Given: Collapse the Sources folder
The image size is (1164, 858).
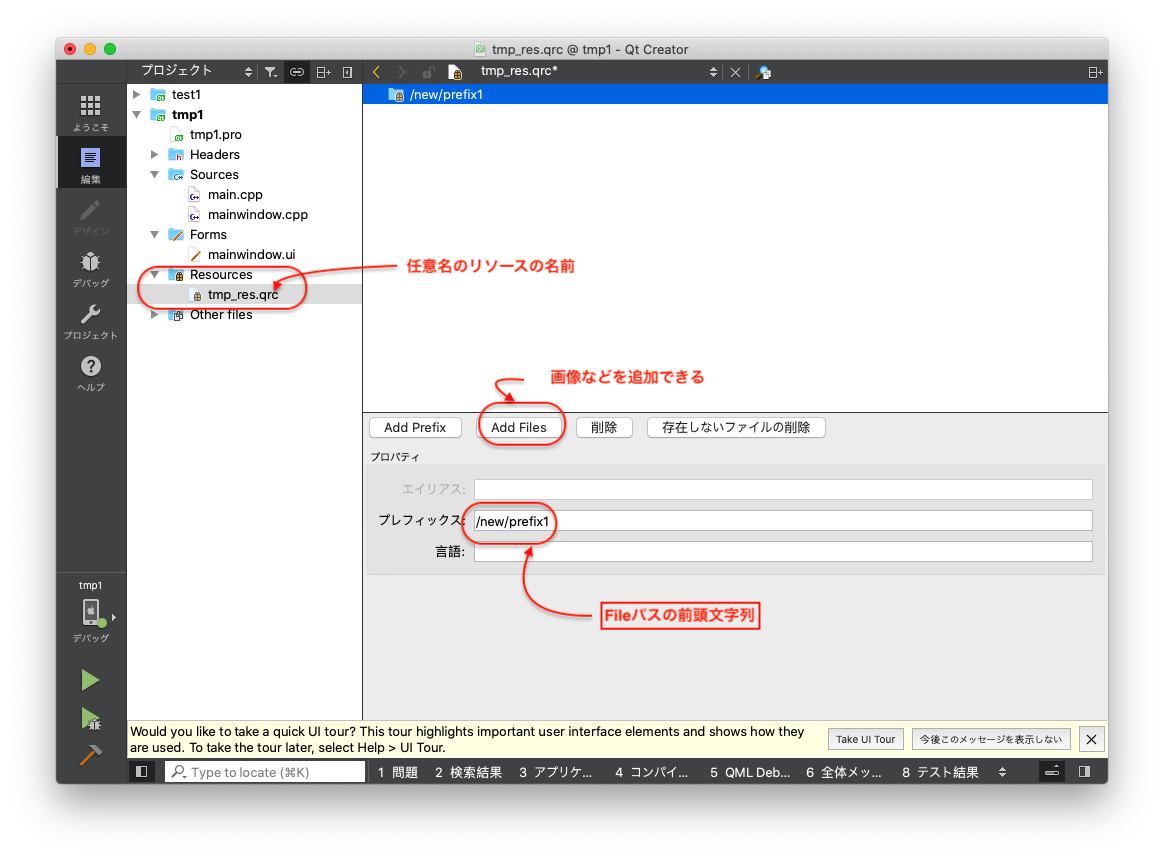Looking at the screenshot, I should 154,174.
